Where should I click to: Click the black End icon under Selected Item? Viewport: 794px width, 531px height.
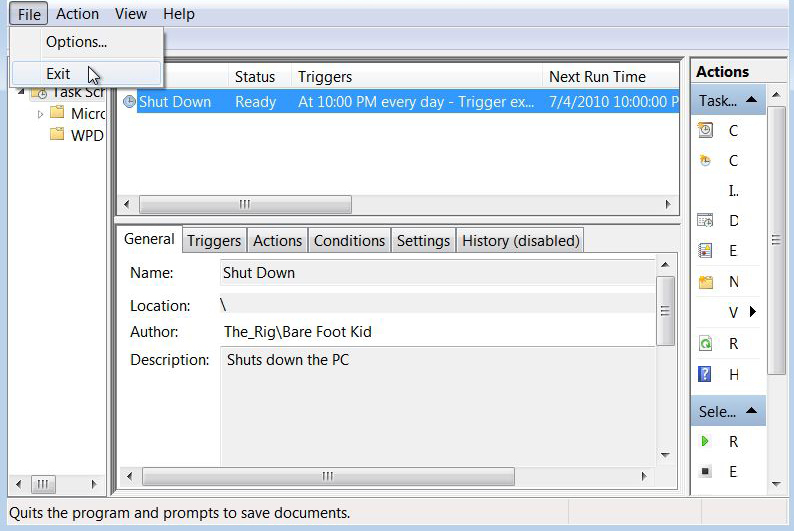[705, 472]
